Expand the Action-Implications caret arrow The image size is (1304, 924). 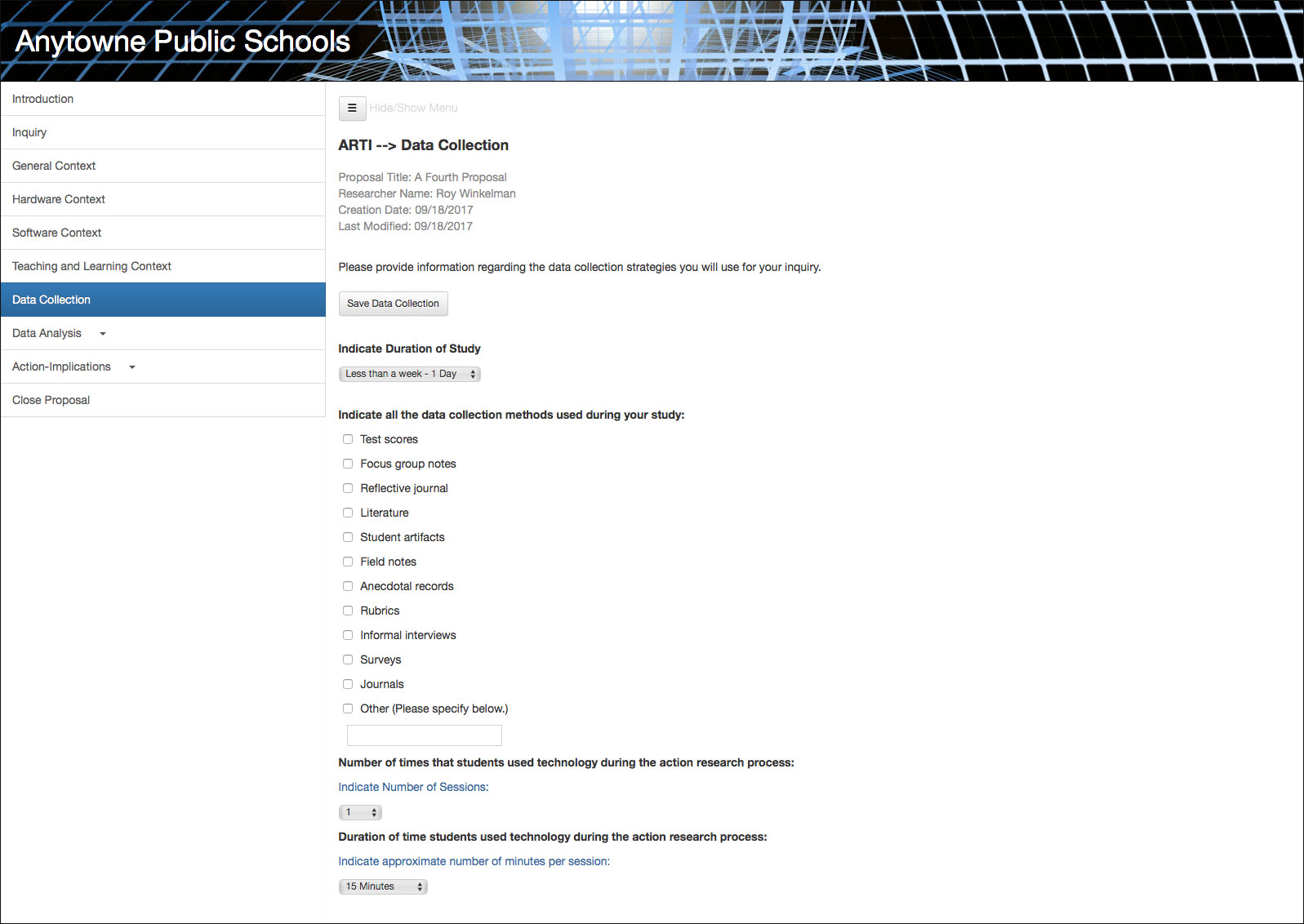132,367
